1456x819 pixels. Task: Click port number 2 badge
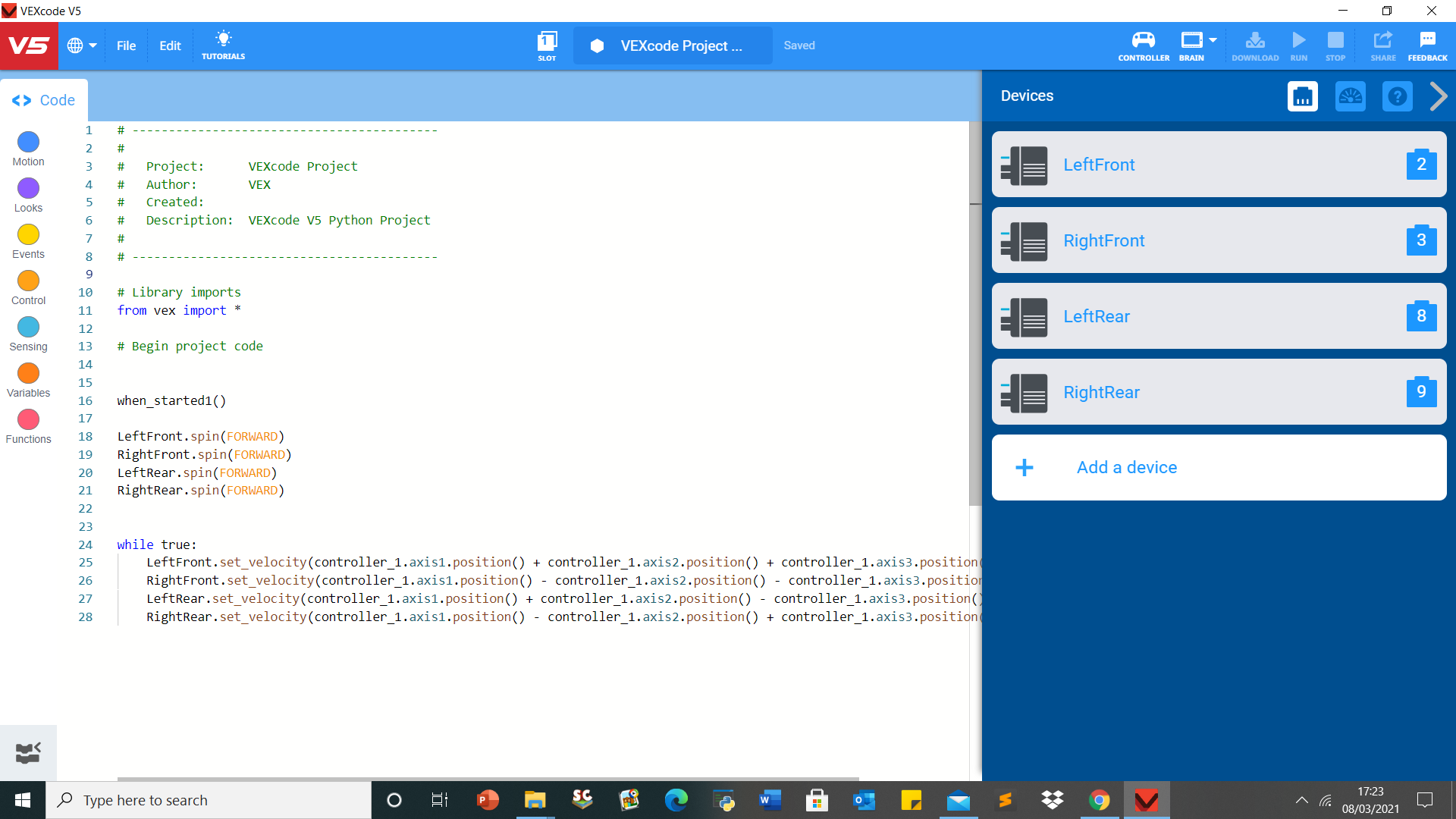click(1422, 164)
